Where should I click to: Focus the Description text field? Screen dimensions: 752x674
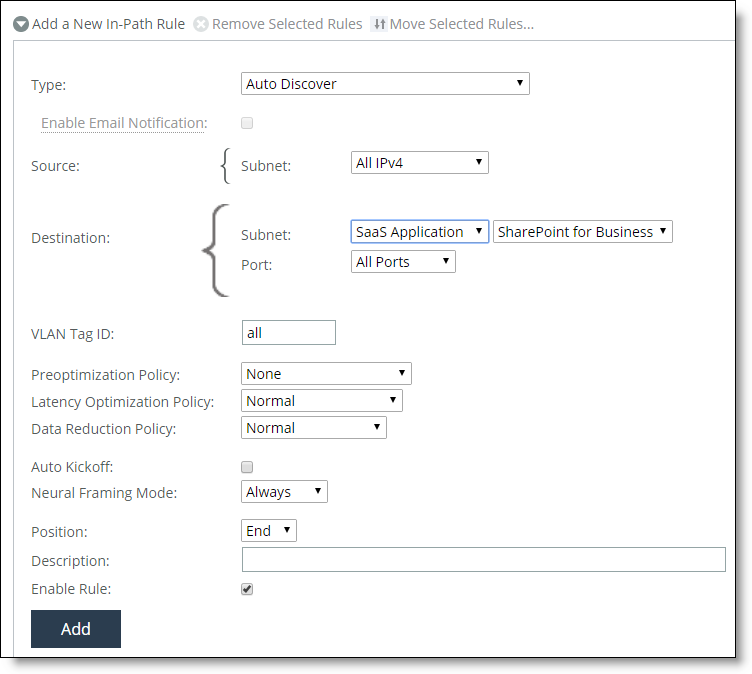click(483, 560)
